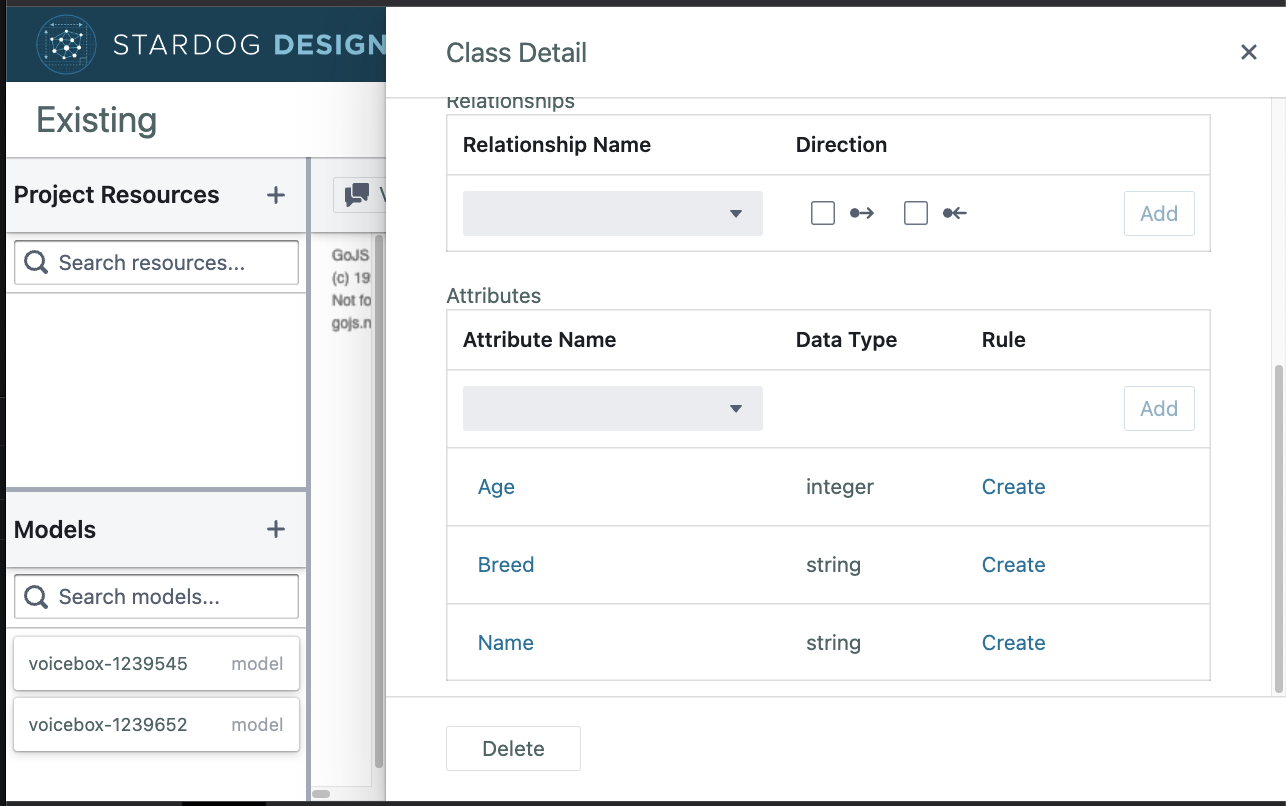Open the Age attribute link
1286x806 pixels.
[496, 487]
